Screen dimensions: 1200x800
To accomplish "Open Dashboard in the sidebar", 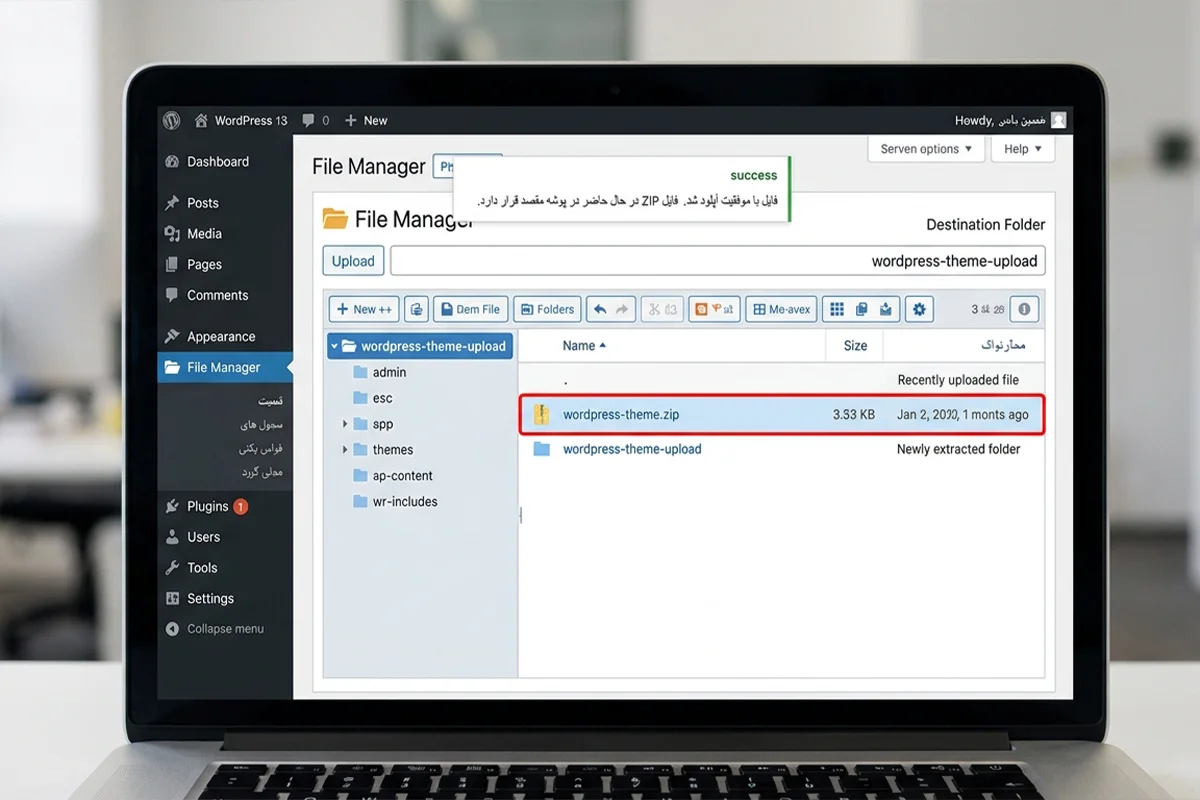I will point(218,161).
